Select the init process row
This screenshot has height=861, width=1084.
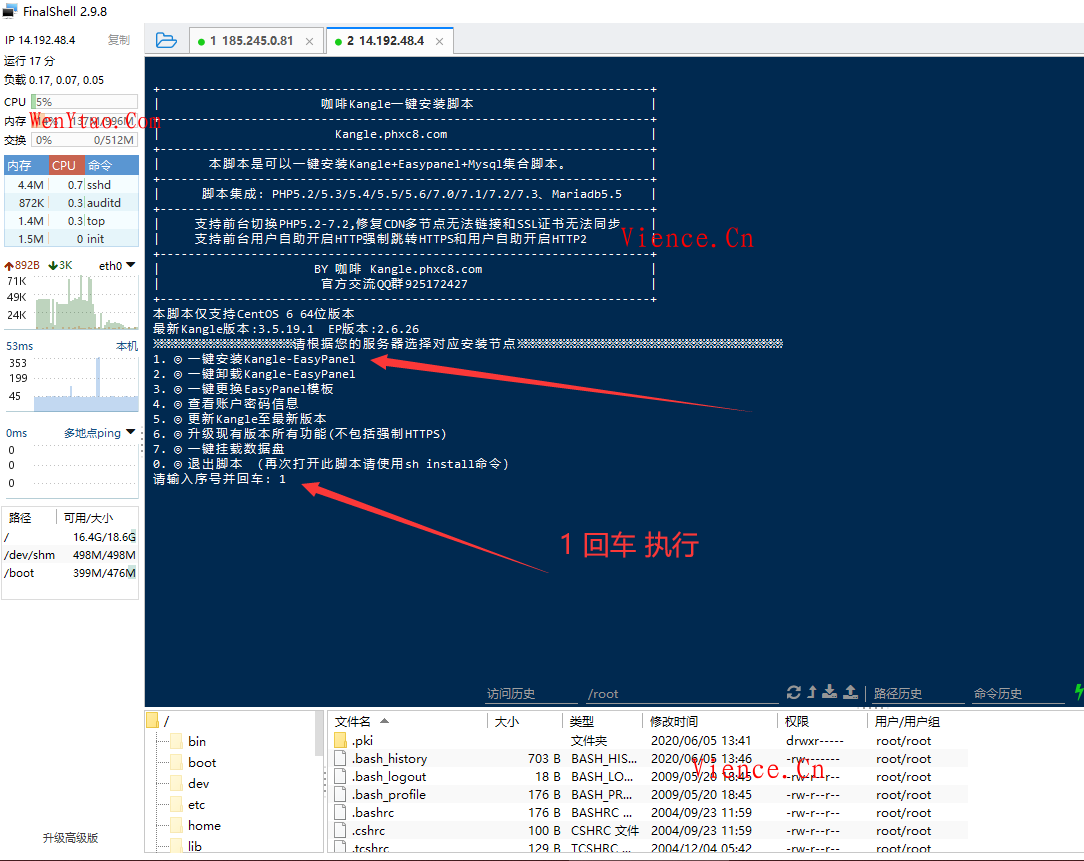(72, 239)
